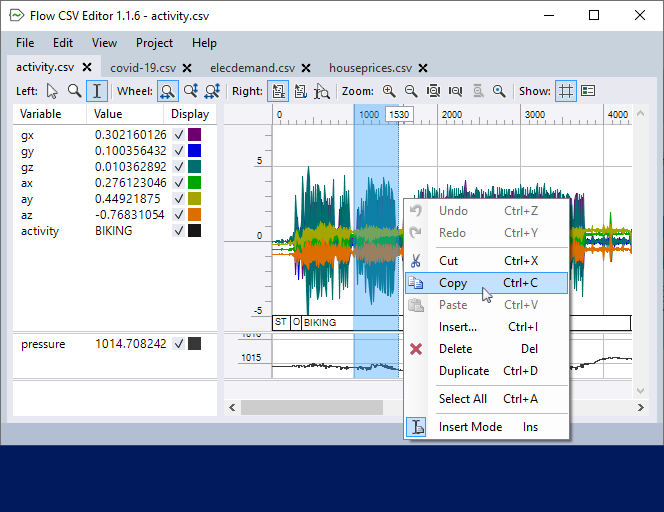Toggle the Insert Mode icon
Image resolution: width=664 pixels, height=512 pixels.
416,427
